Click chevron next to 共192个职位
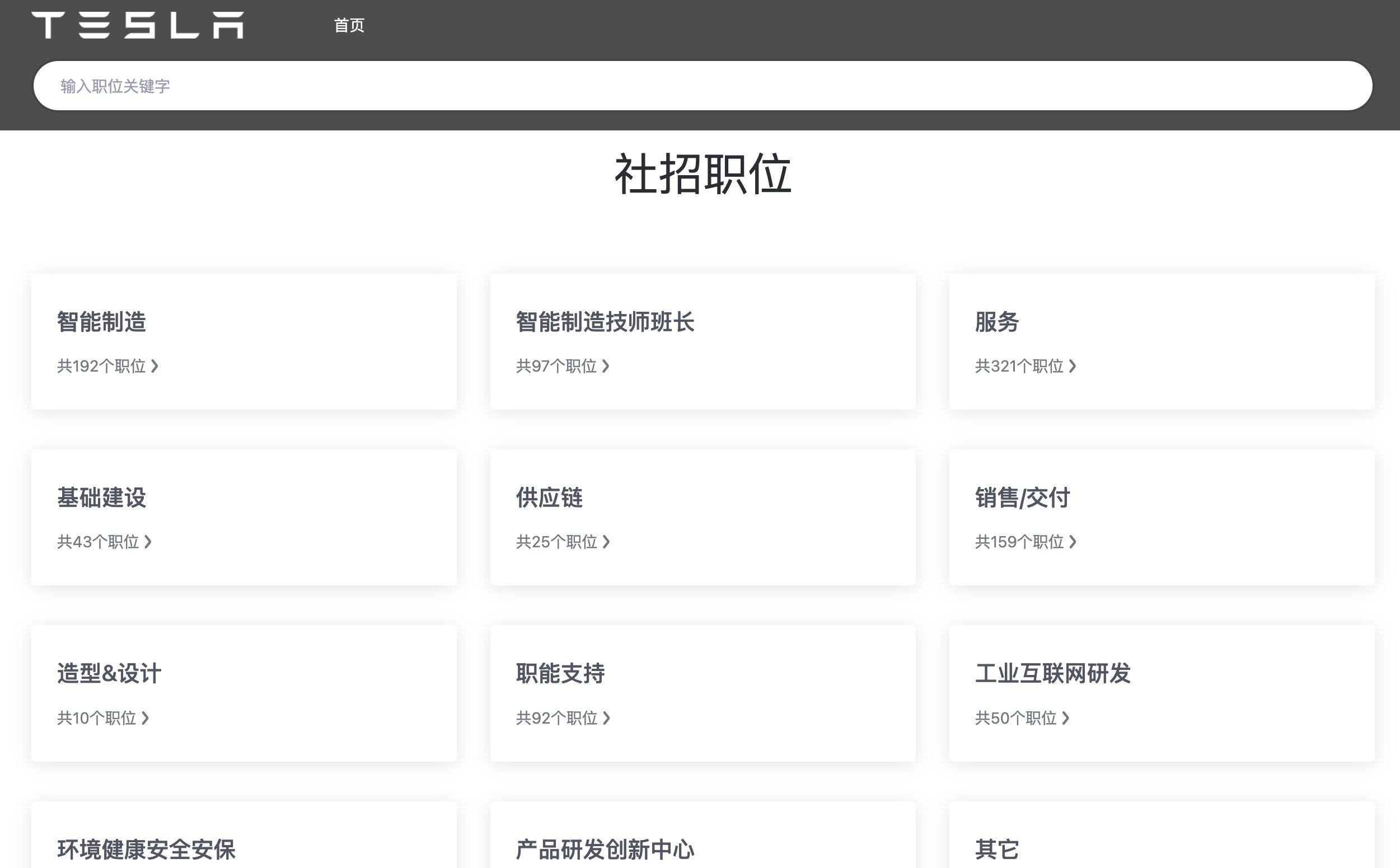The height and width of the screenshot is (868, 1400). click(x=154, y=366)
